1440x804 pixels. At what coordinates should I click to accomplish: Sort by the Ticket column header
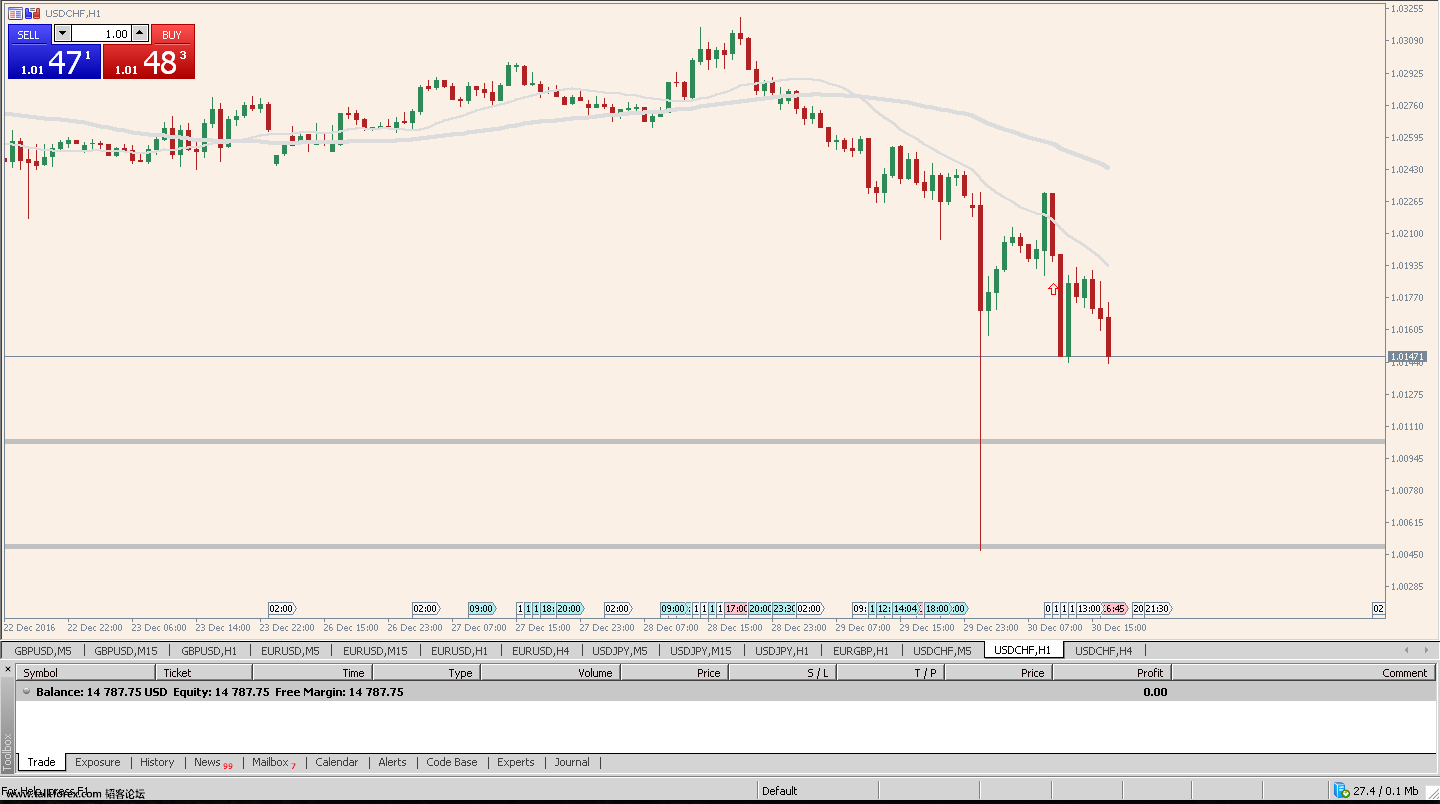(205, 673)
